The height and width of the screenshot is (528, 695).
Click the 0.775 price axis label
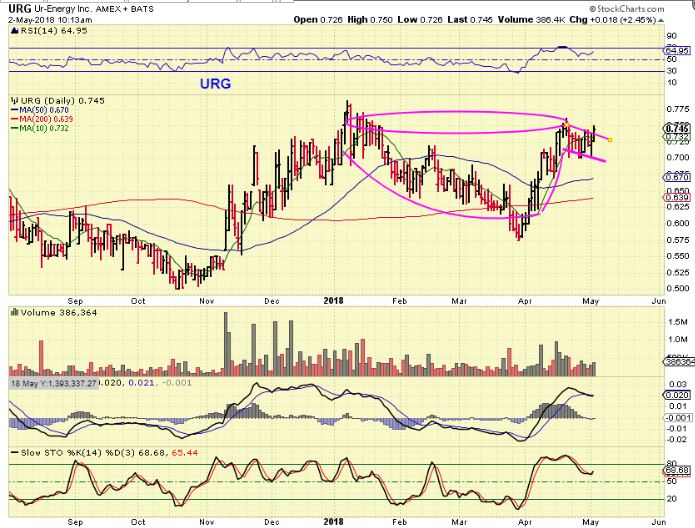coord(678,109)
